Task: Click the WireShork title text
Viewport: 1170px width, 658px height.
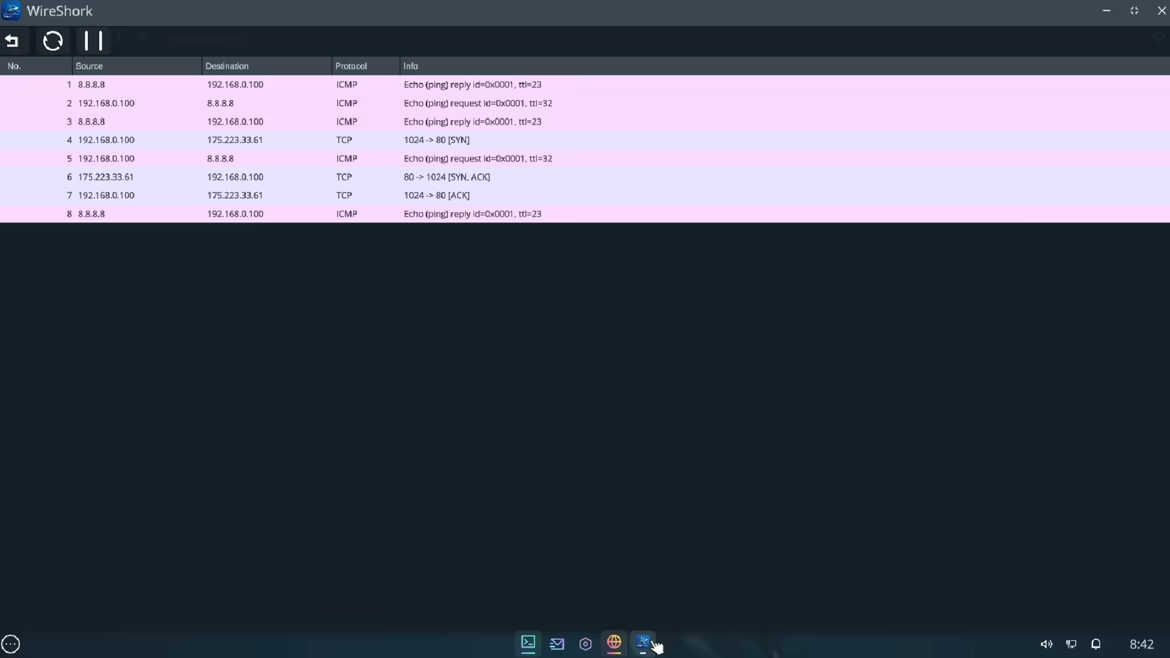Action: (60, 11)
